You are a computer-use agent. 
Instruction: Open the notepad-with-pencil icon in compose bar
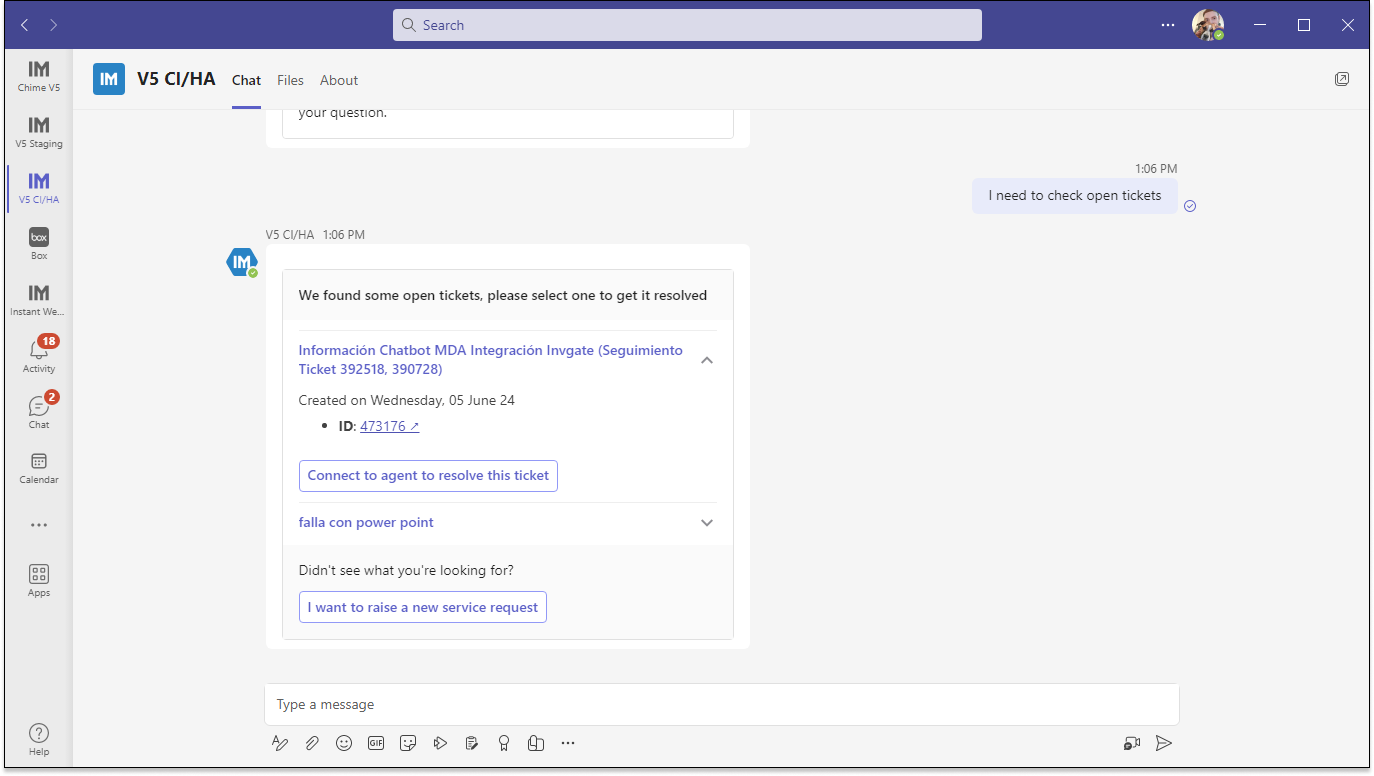tap(472, 743)
